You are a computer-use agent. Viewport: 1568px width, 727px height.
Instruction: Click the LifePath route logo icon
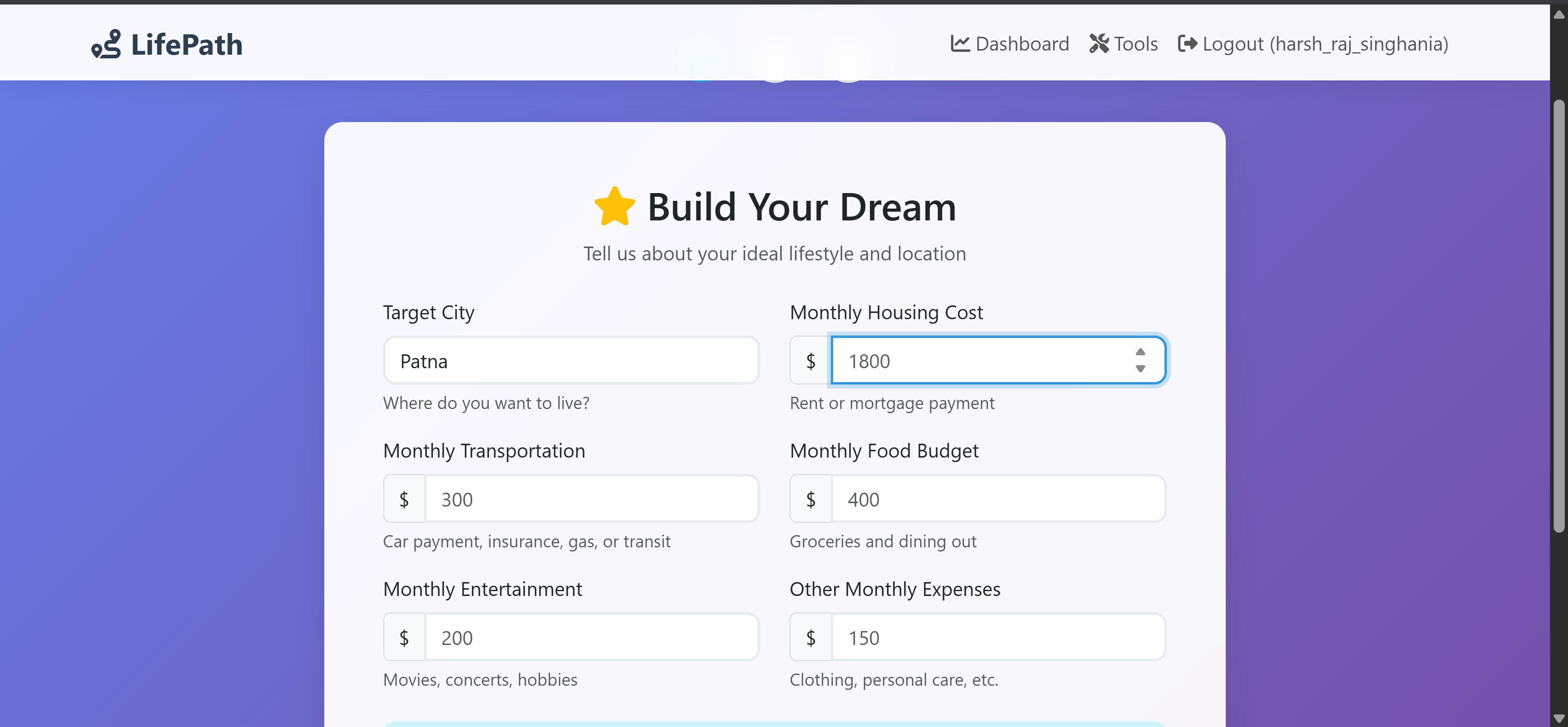tap(106, 44)
